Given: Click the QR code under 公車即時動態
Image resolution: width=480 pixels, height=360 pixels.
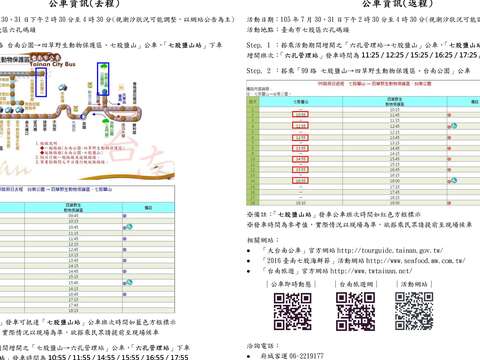Looking at the screenshot, I should pyautogui.click(x=292, y=311).
